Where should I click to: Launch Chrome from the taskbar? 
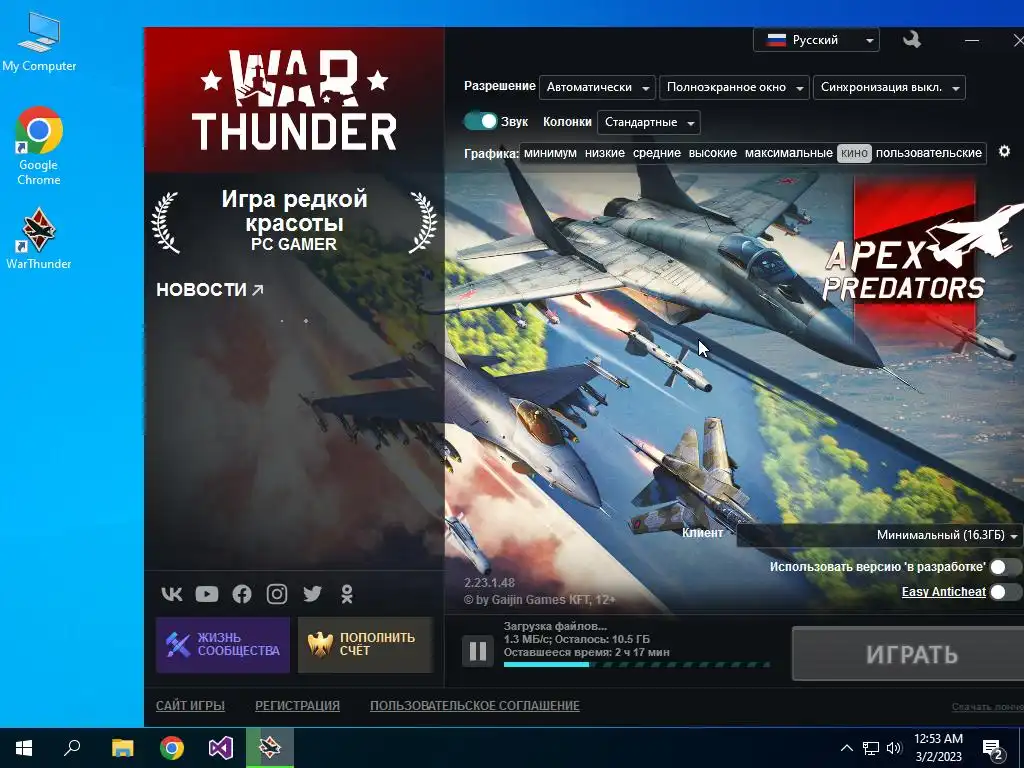coord(172,748)
